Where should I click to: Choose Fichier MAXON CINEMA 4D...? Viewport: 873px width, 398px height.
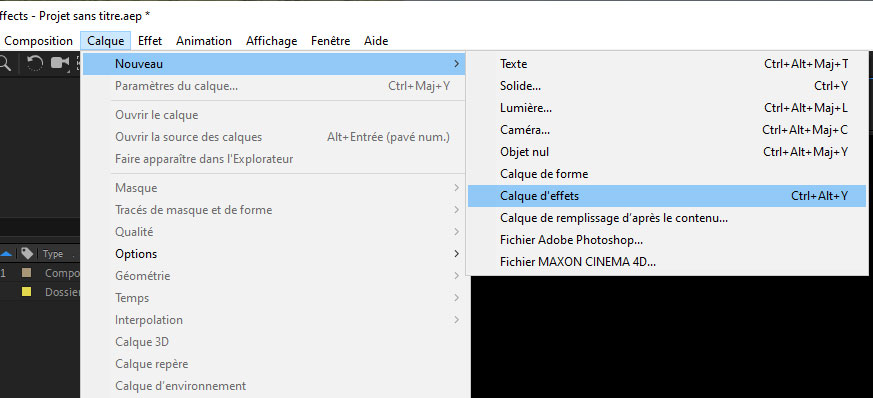pyautogui.click(x=667, y=262)
